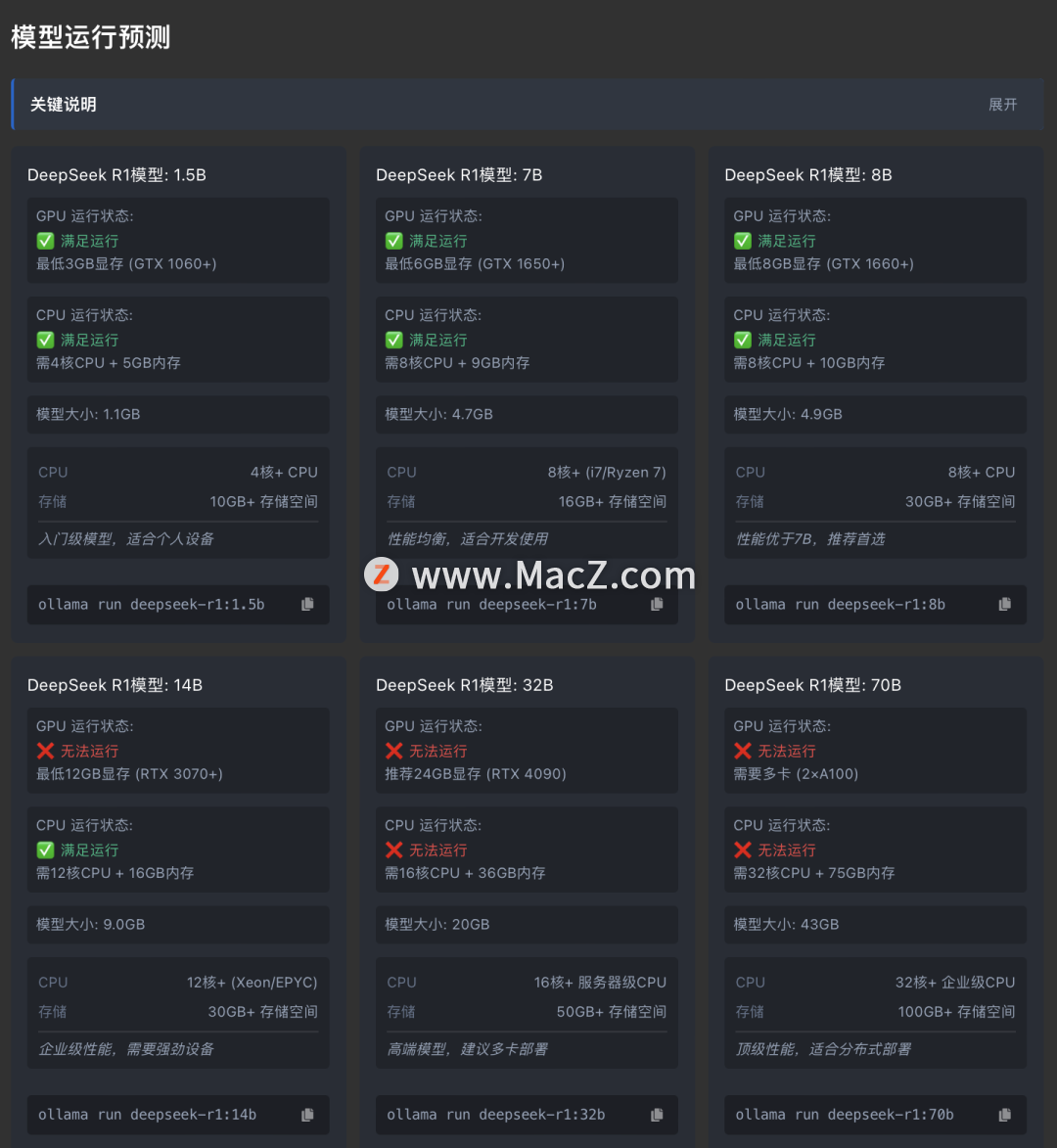Screen dimensions: 1057x1148
Task: Click the 关键说明 header text
Action: point(63,105)
